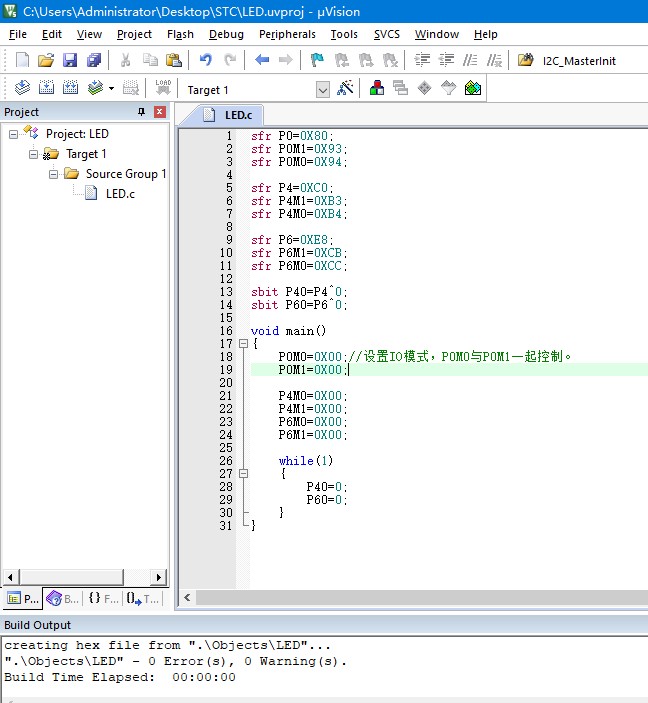The height and width of the screenshot is (703, 648).
Task: Open a file with the folder icon
Action: 46,60
